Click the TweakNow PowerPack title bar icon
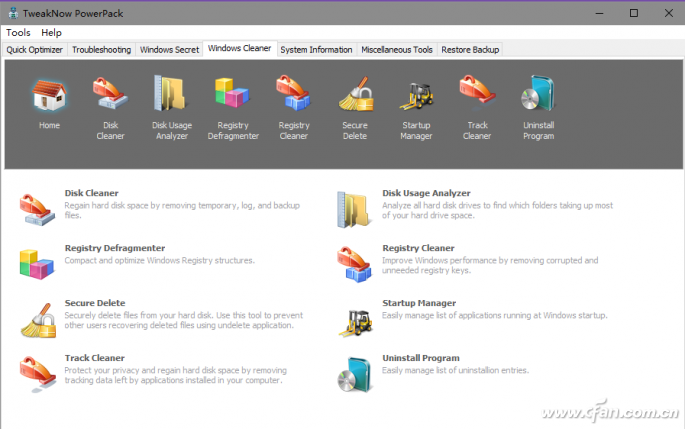This screenshot has width=685, height=429. click(13, 13)
